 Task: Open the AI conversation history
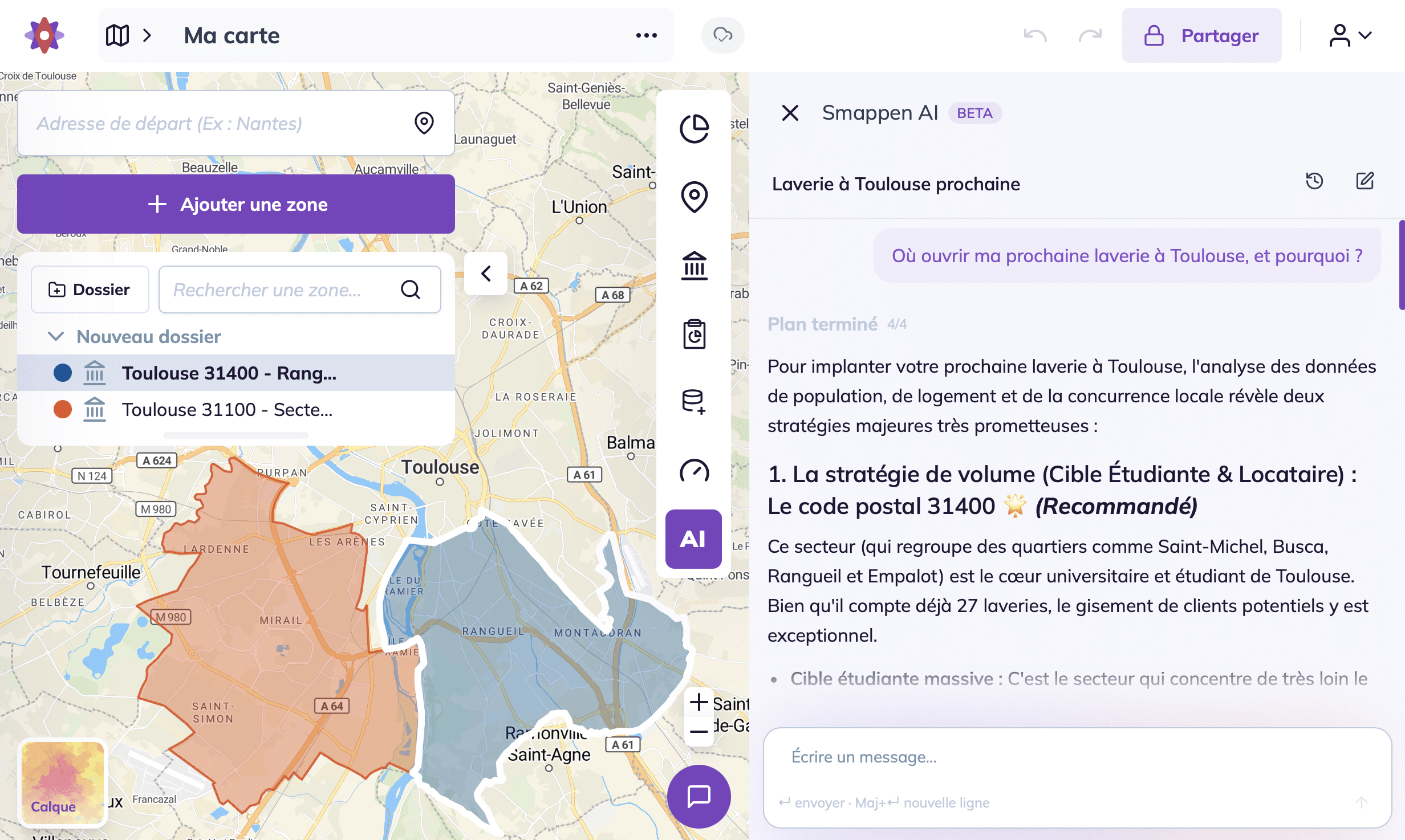point(1314,181)
